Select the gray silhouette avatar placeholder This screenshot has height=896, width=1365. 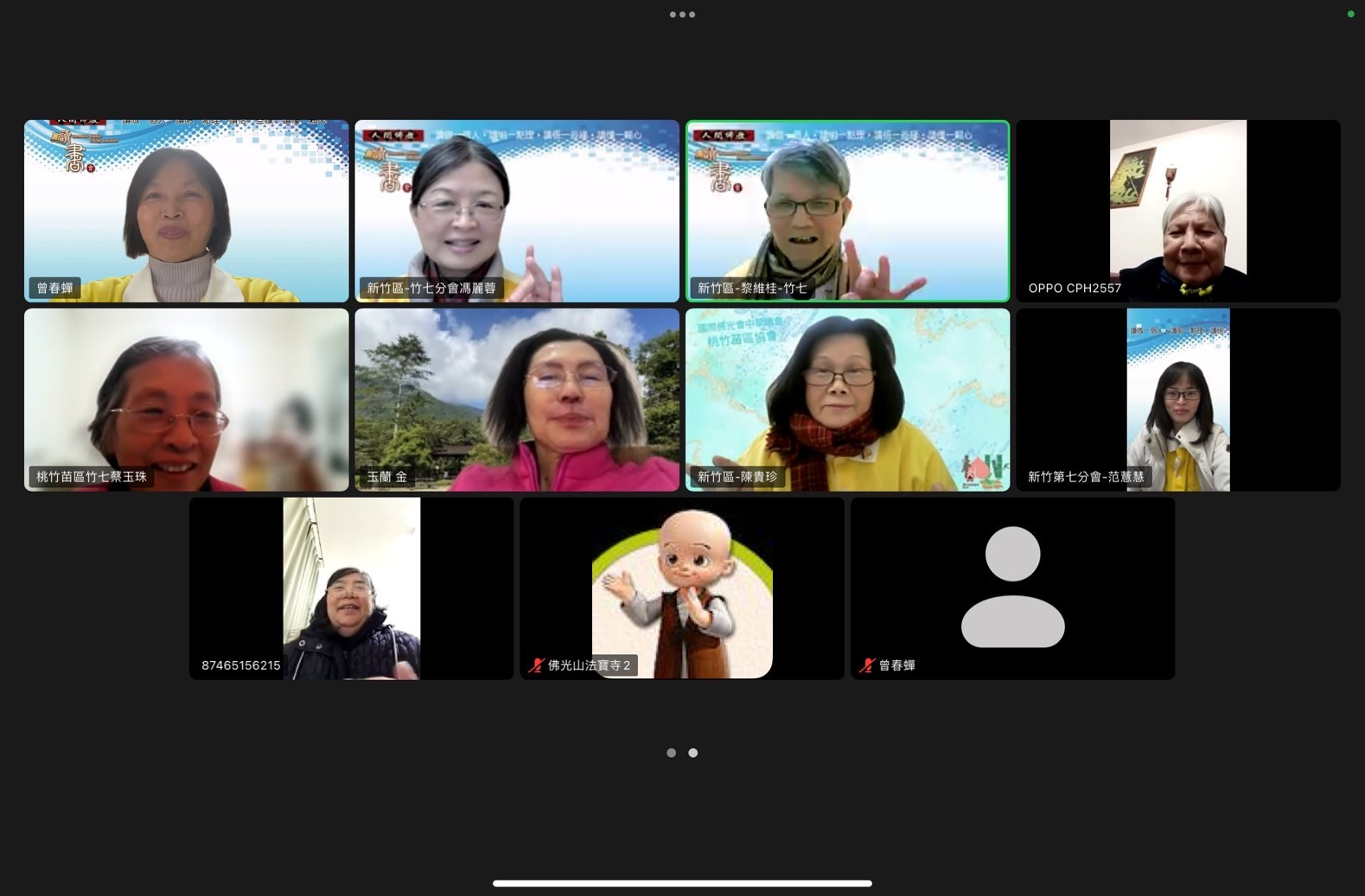(1012, 587)
